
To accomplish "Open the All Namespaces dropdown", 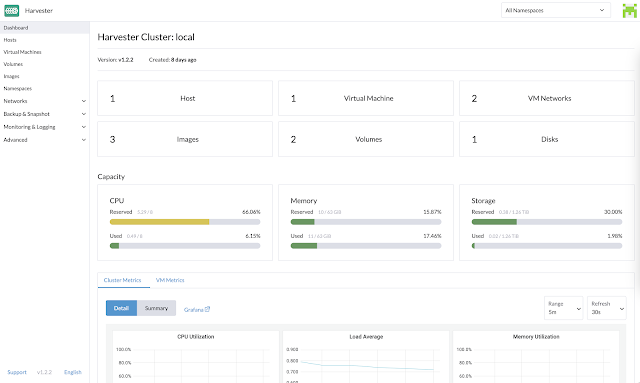I will (556, 10).
